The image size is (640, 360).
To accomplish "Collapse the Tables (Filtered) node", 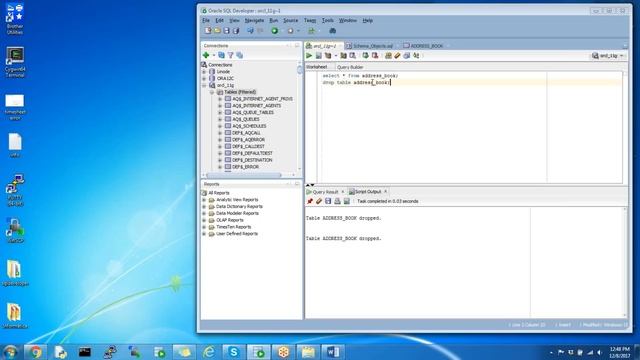I will [x=212, y=92].
